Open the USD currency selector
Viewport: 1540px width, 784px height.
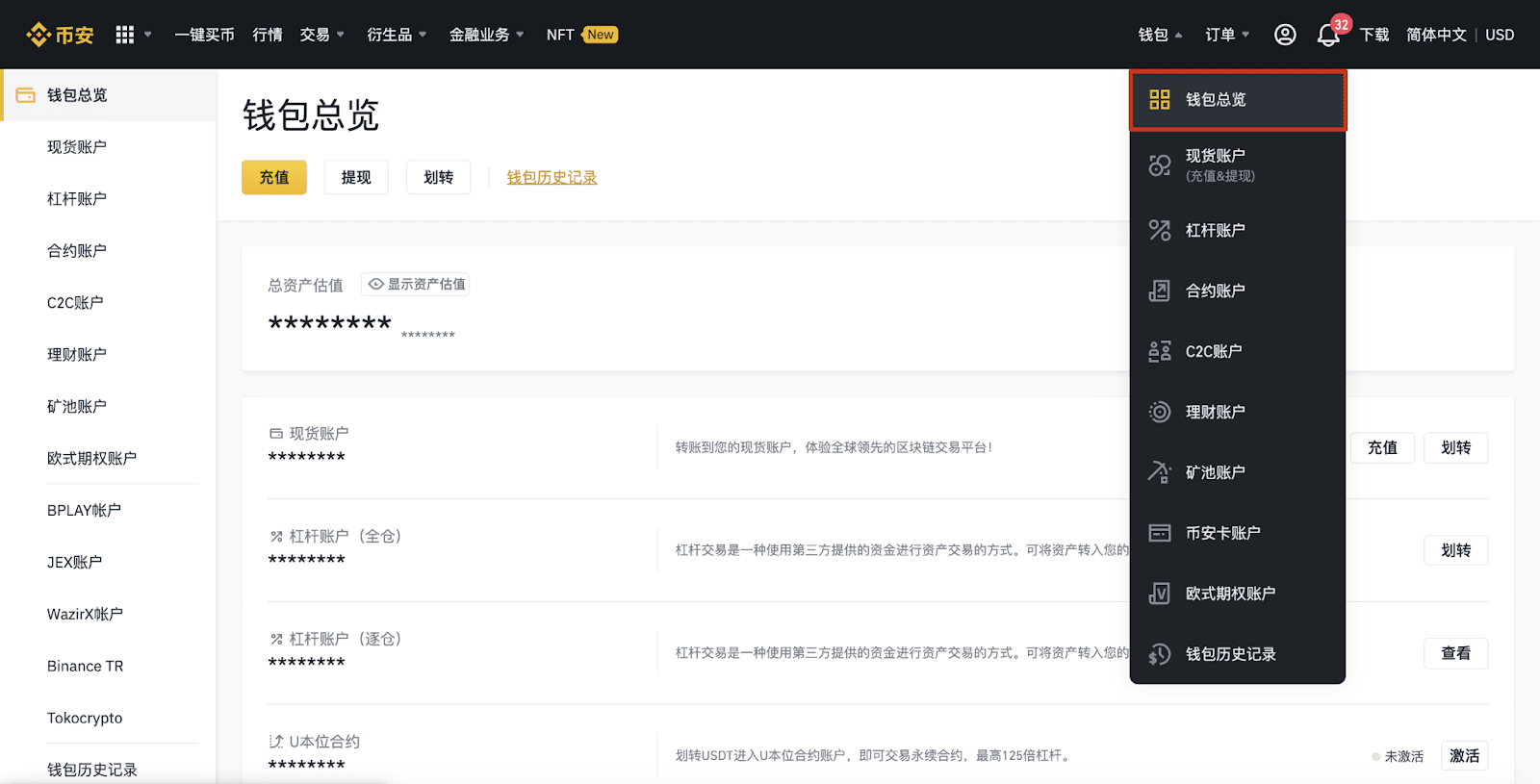pyautogui.click(x=1500, y=35)
